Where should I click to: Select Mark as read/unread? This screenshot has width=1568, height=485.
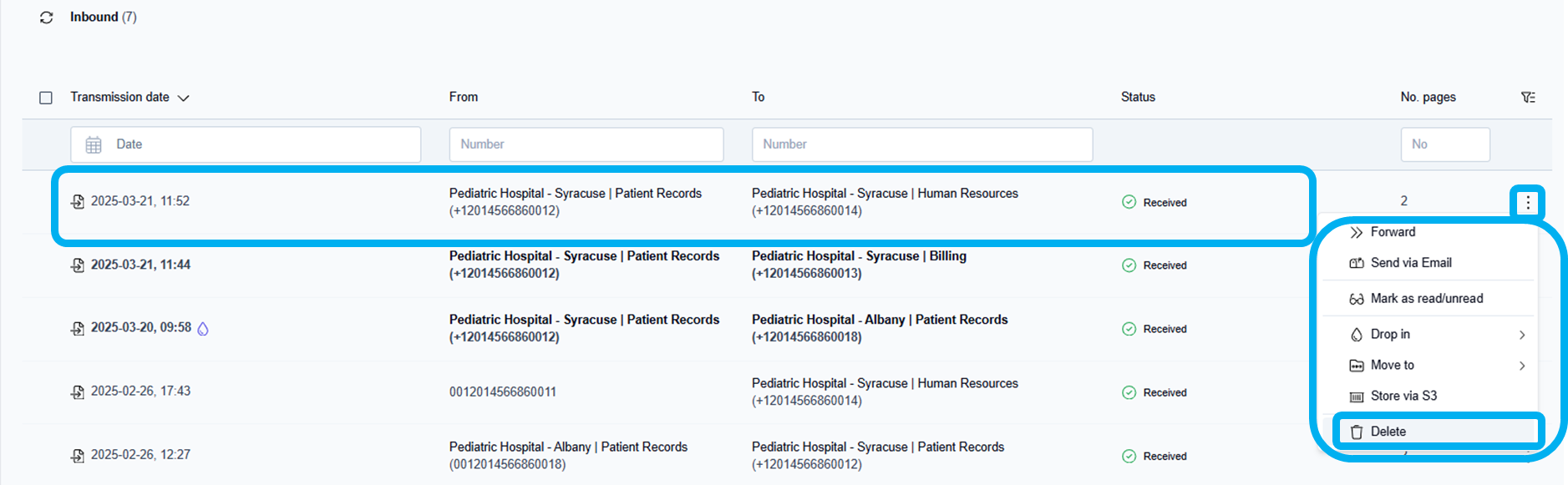(1426, 299)
